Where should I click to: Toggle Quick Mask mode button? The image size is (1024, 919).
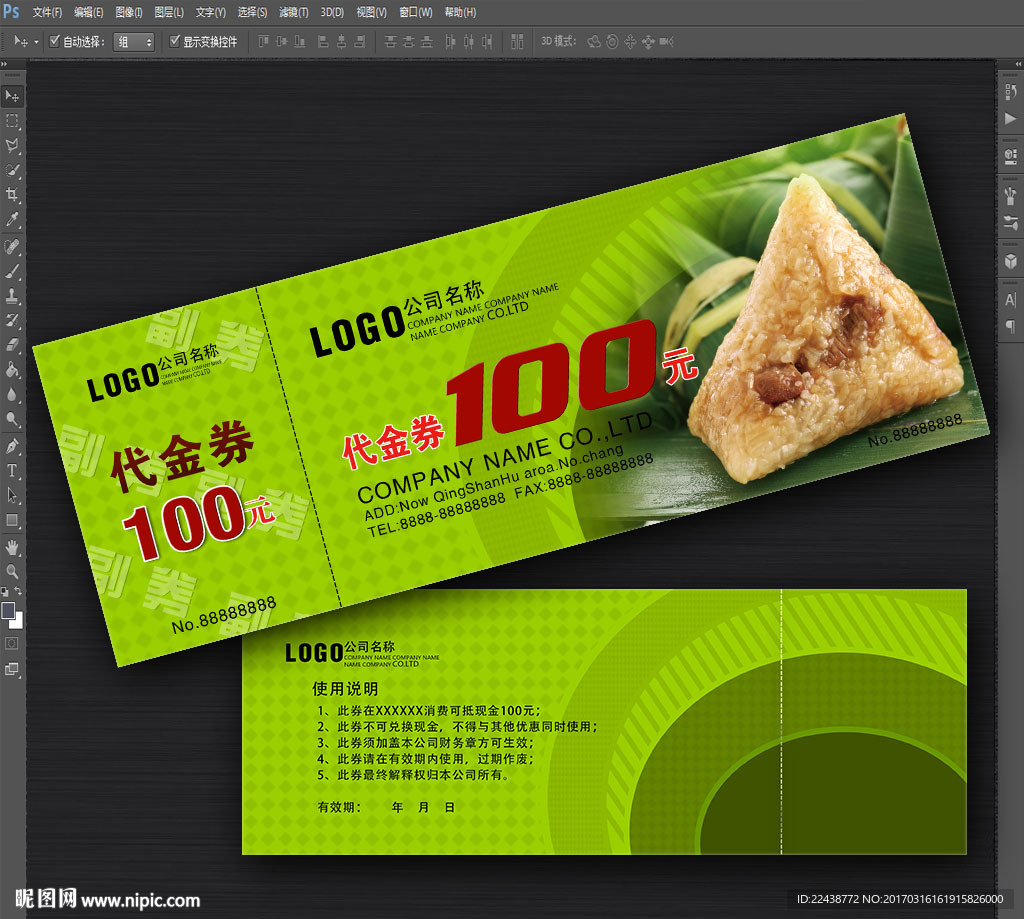tap(12, 643)
